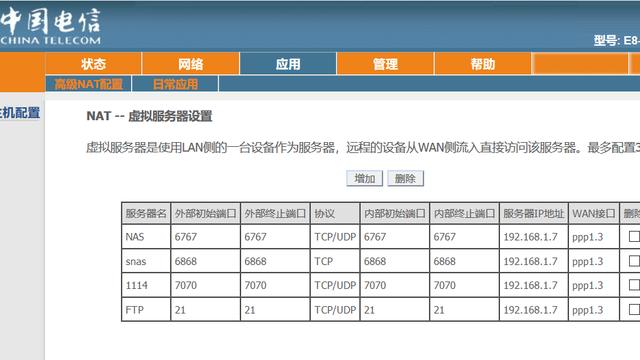Click the 内部终止端口 column header
640x360 pixels.
(x=464, y=213)
